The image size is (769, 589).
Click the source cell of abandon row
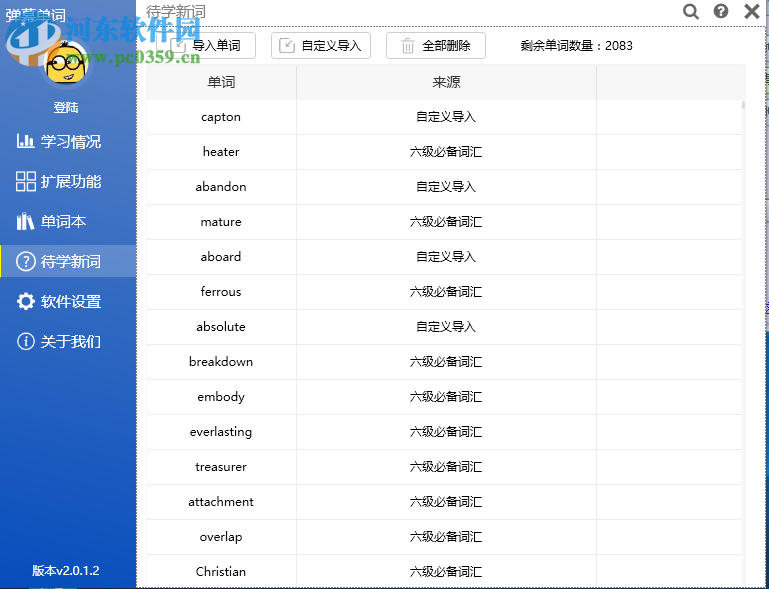click(x=446, y=186)
